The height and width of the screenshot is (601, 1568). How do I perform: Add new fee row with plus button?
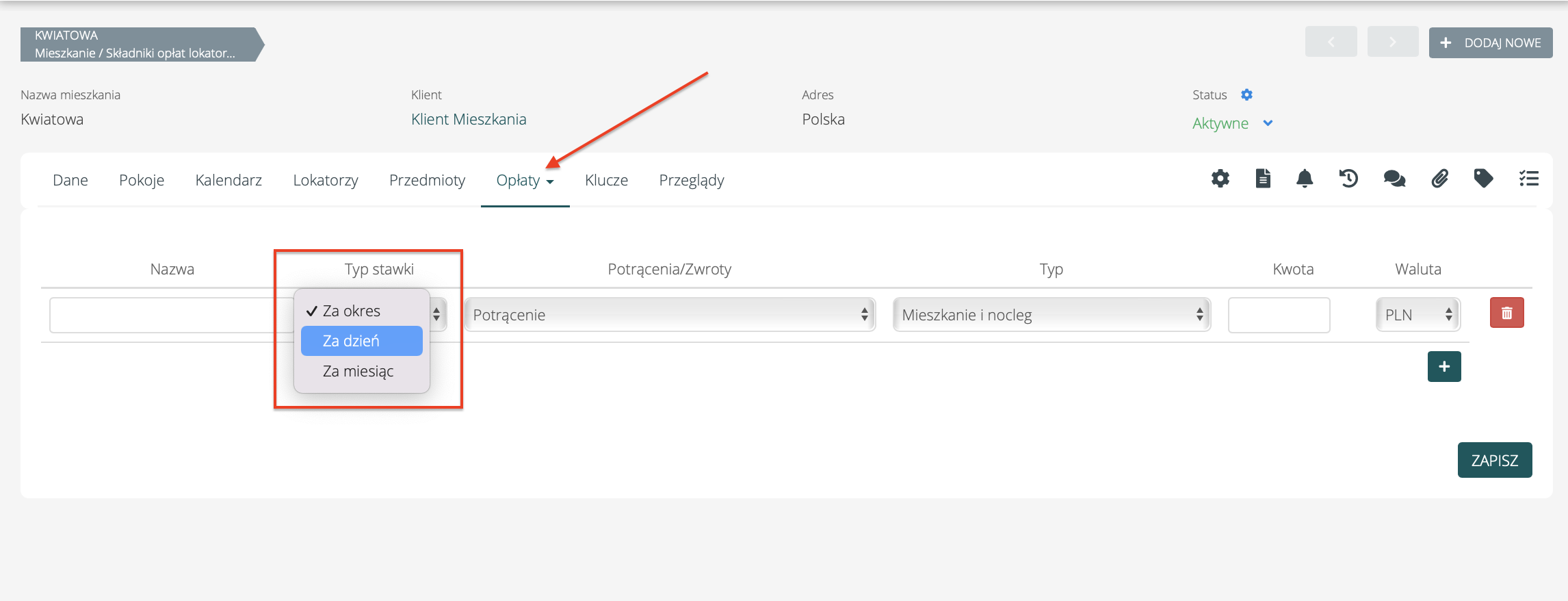click(1443, 367)
